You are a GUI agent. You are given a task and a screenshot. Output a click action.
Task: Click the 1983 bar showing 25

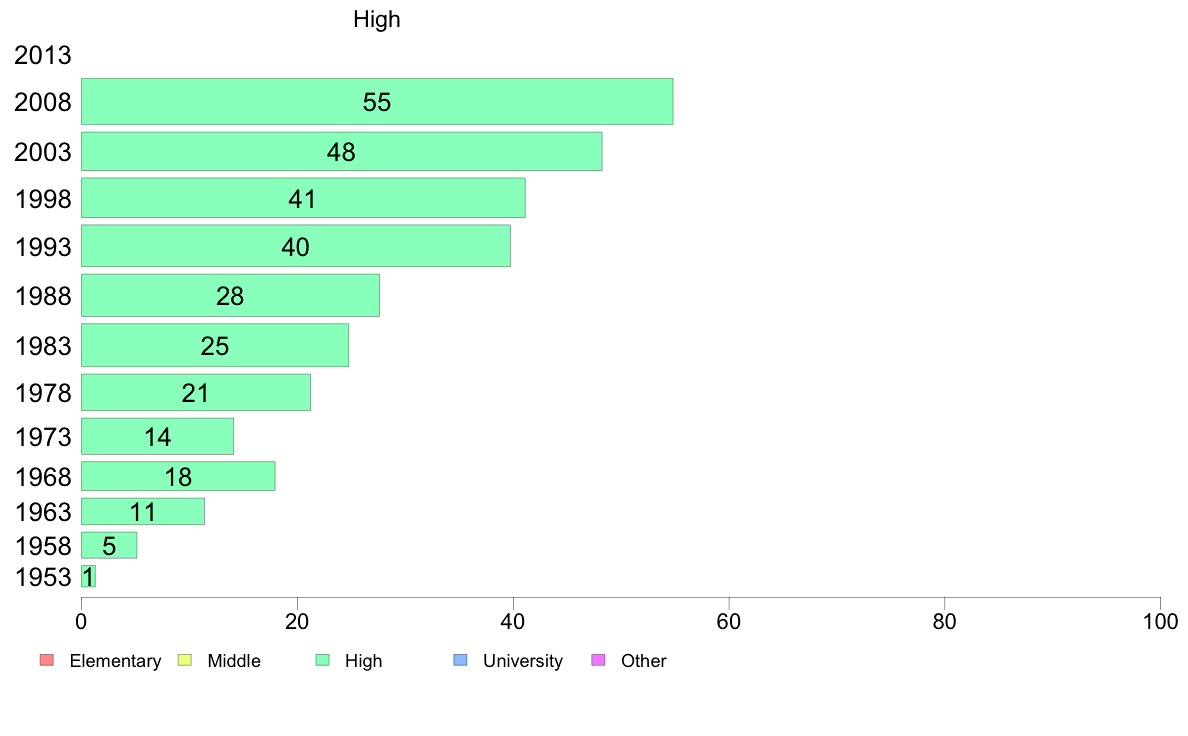[x=215, y=345]
